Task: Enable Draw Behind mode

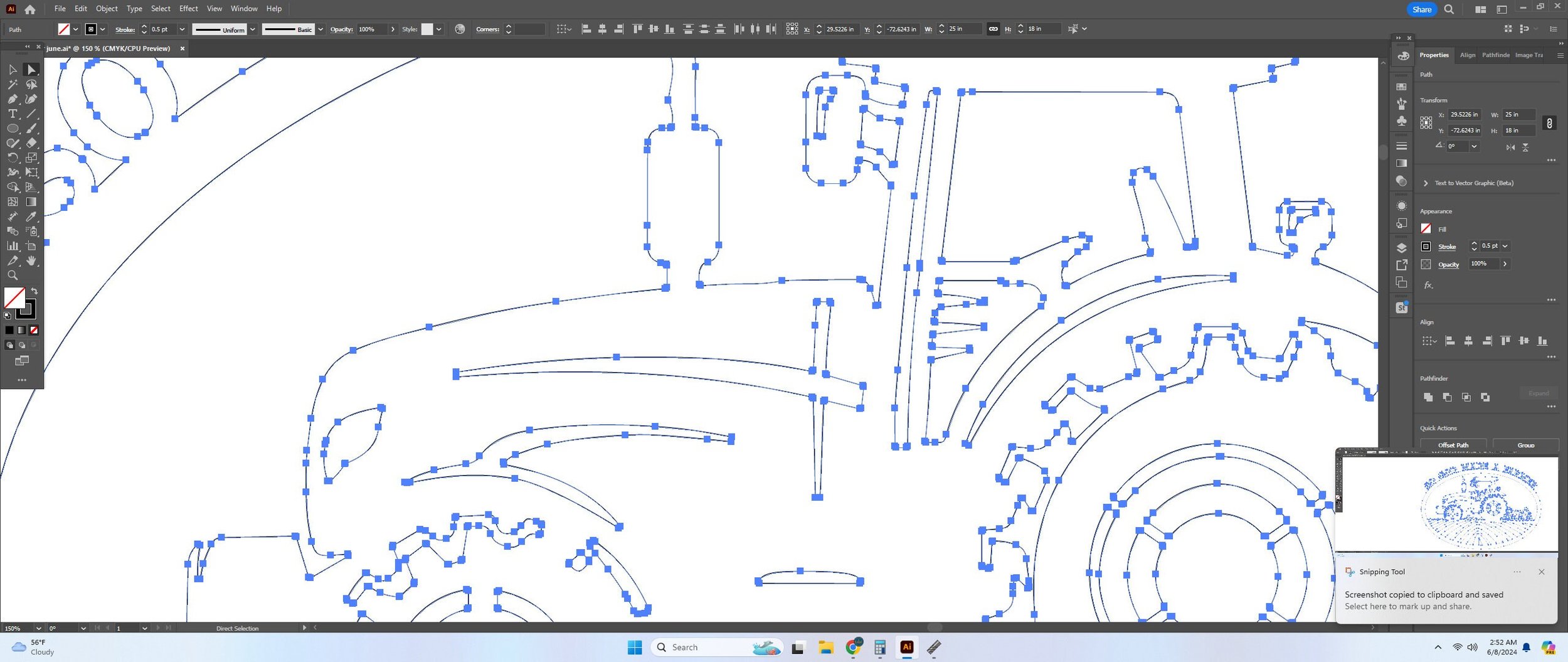Action: click(x=22, y=345)
